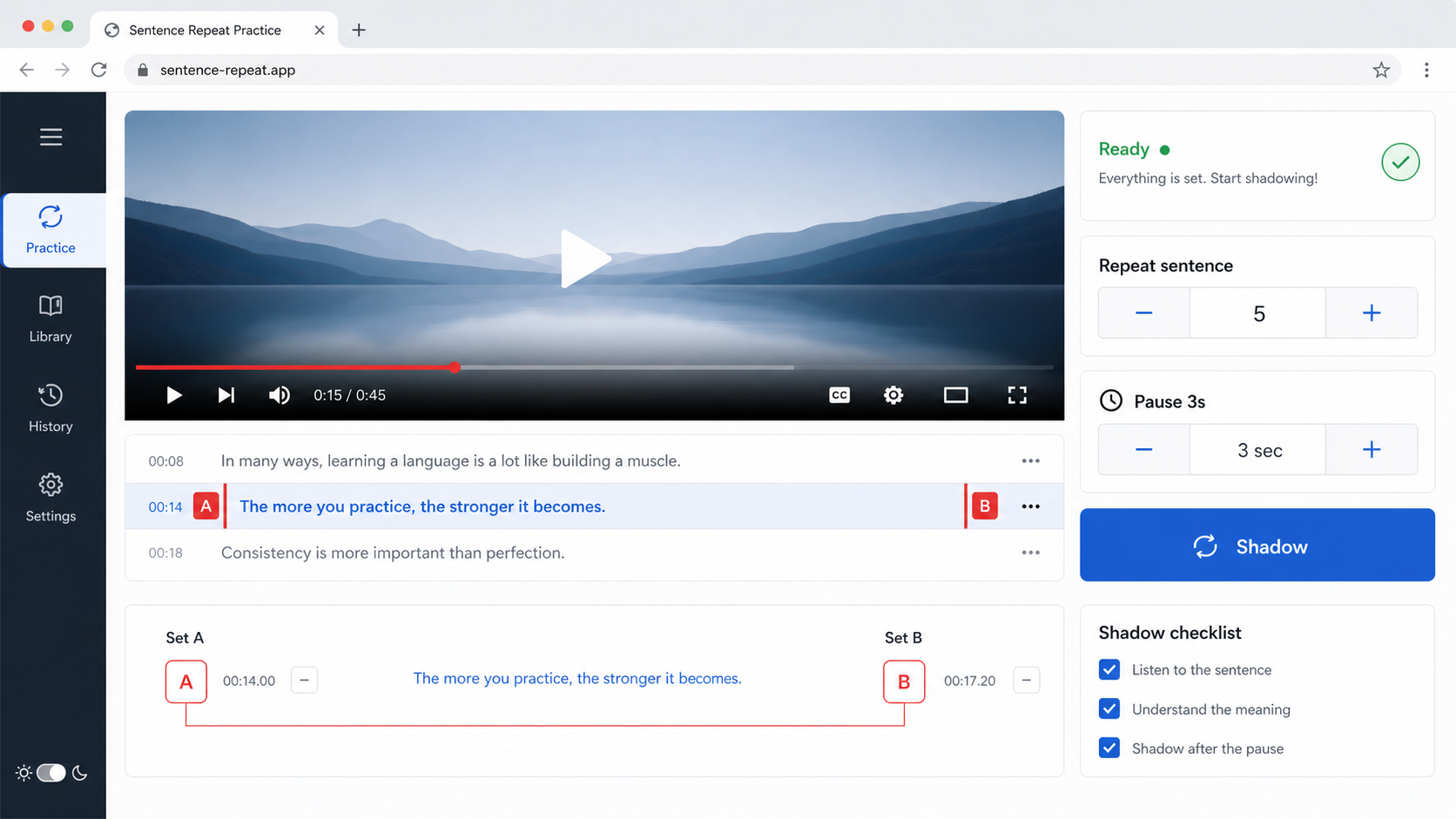
Task: Toggle the light/dark theme switch
Action: tap(51, 773)
